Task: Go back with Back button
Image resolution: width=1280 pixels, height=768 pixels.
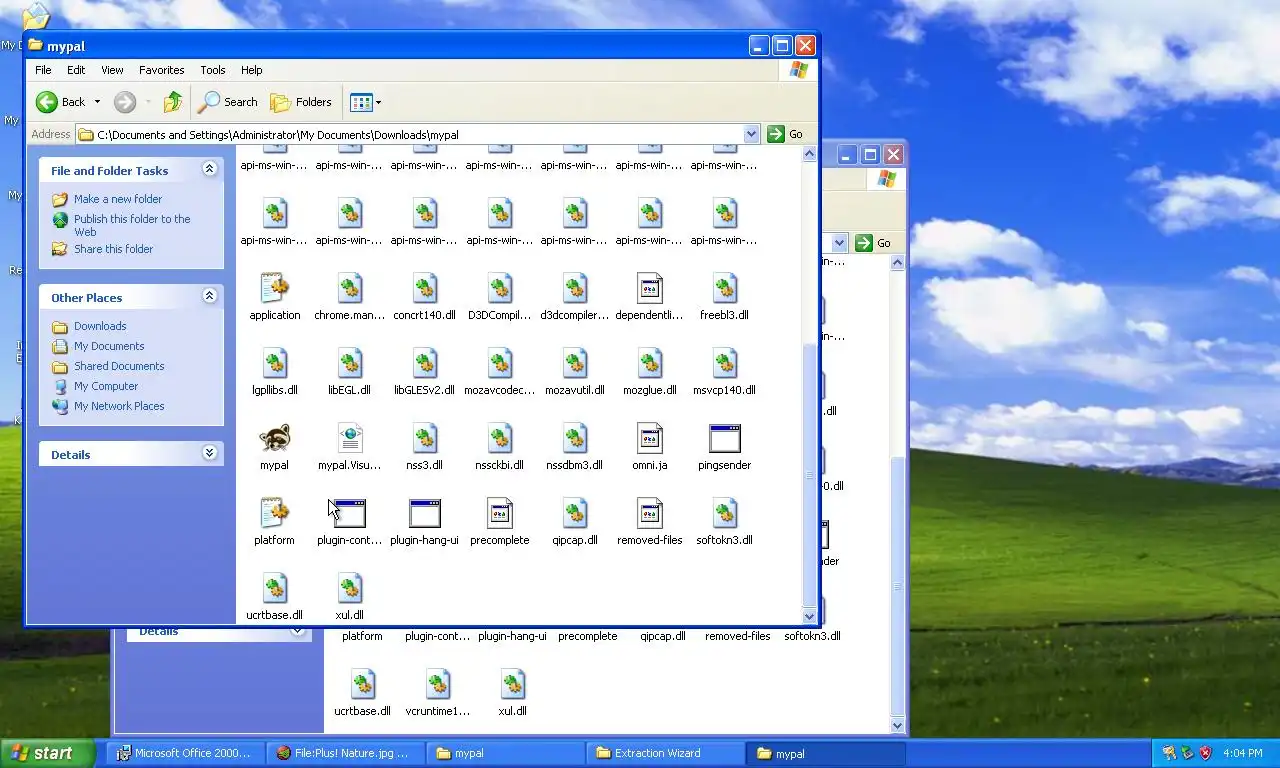Action: pyautogui.click(x=61, y=102)
